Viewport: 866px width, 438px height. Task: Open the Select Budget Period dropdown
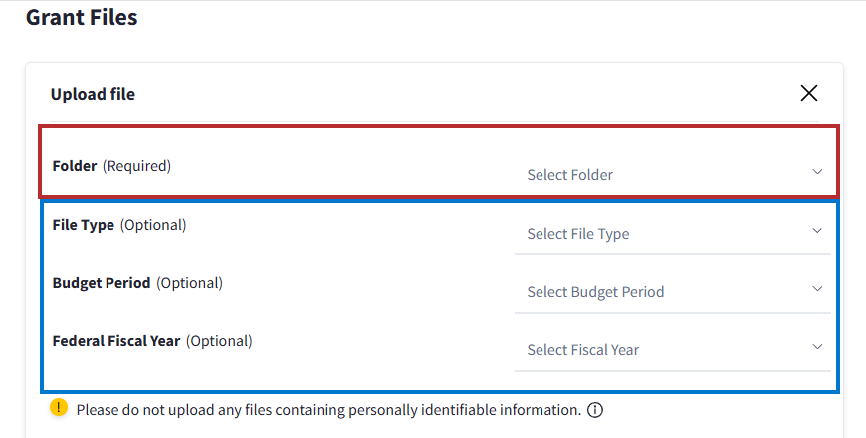click(660, 291)
